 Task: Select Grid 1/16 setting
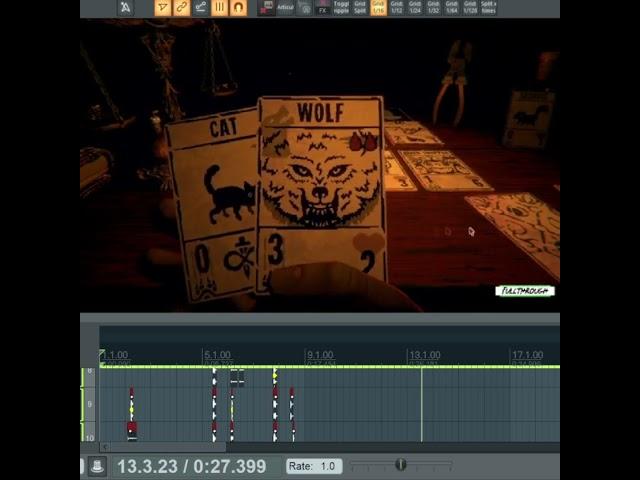(378, 8)
